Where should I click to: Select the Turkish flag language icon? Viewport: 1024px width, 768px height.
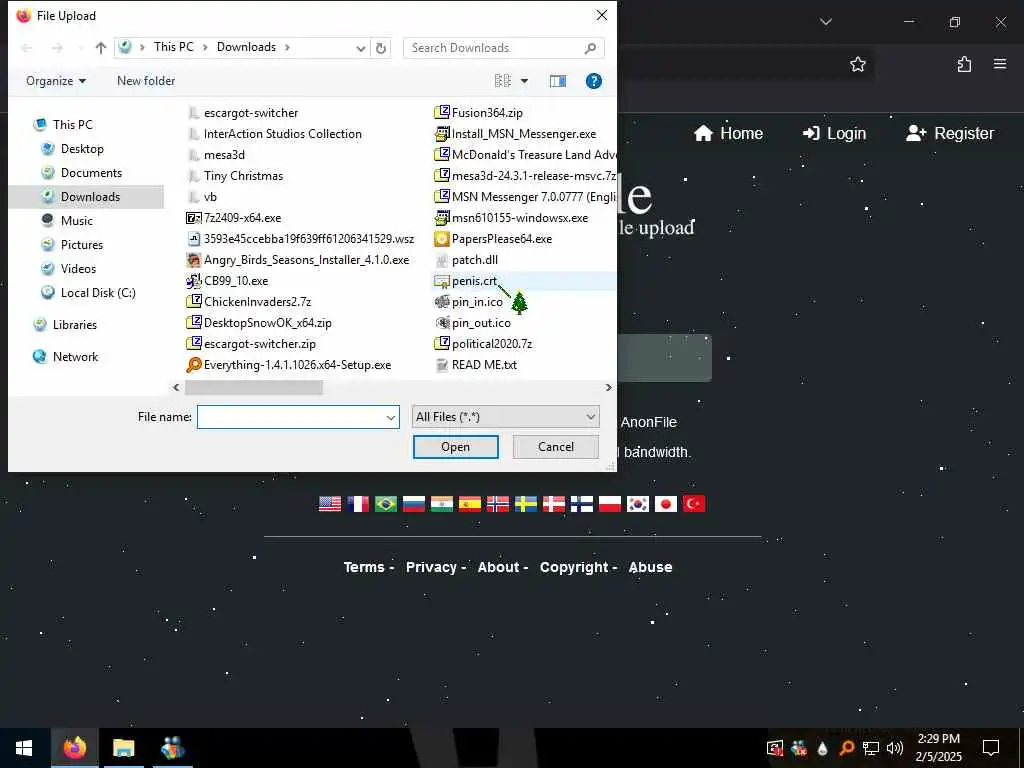point(694,504)
